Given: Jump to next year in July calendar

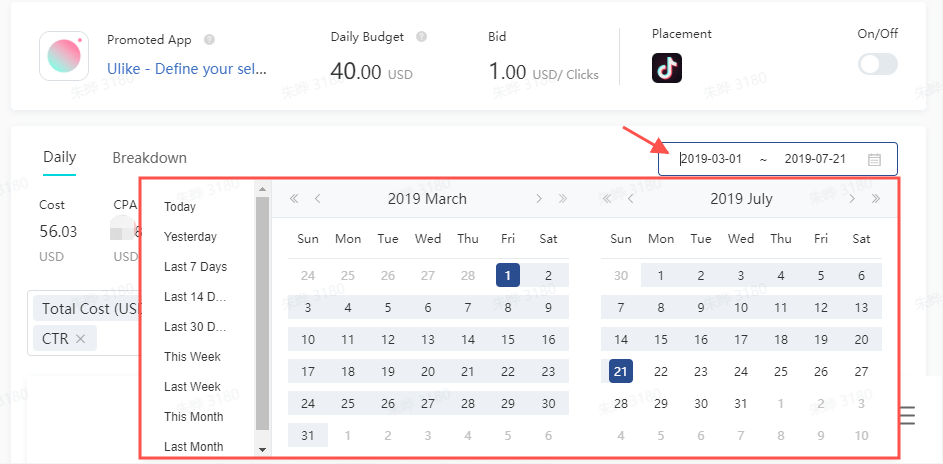Looking at the screenshot, I should coord(876,199).
